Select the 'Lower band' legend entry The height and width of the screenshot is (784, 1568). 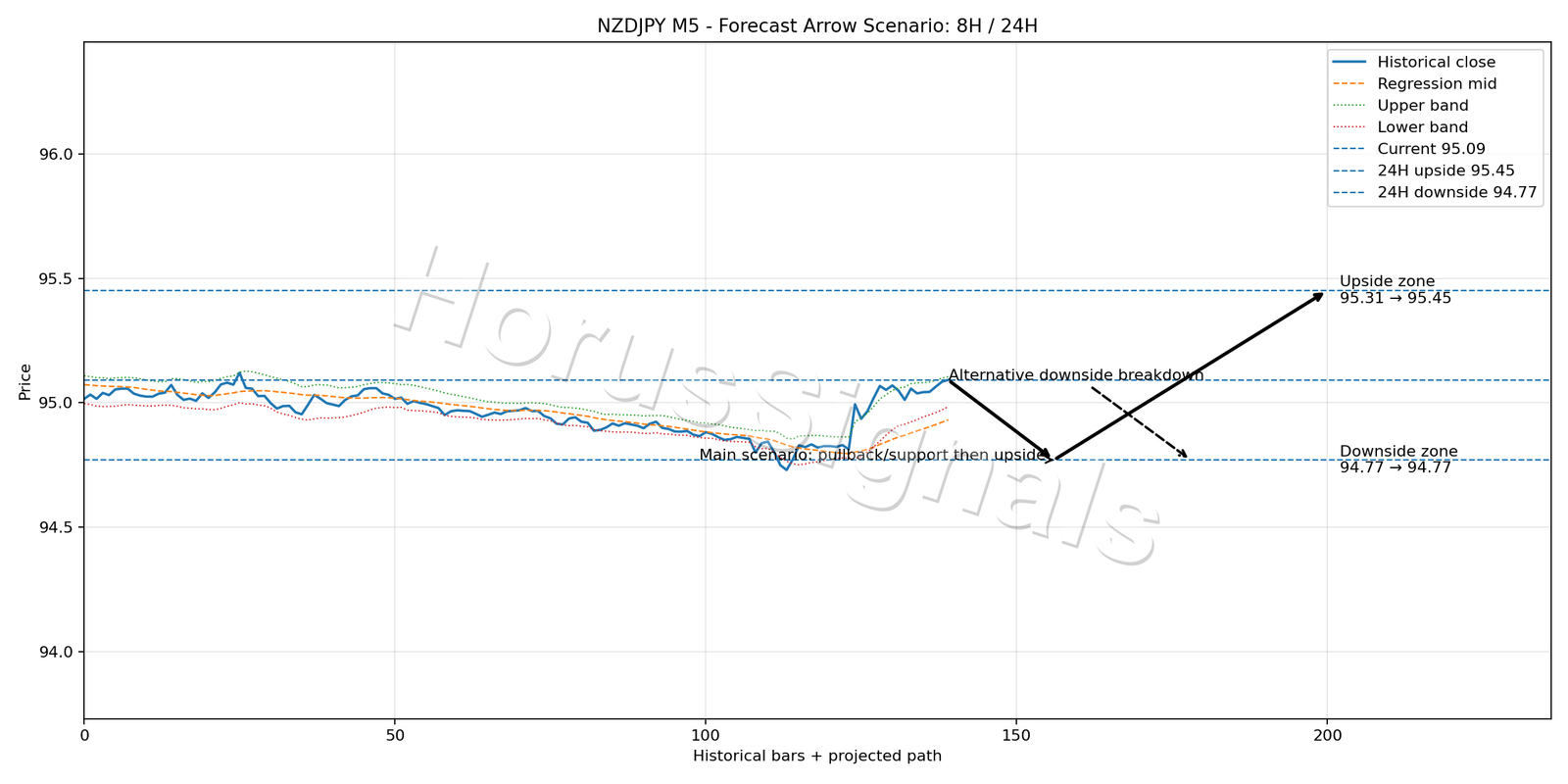tap(1400, 126)
